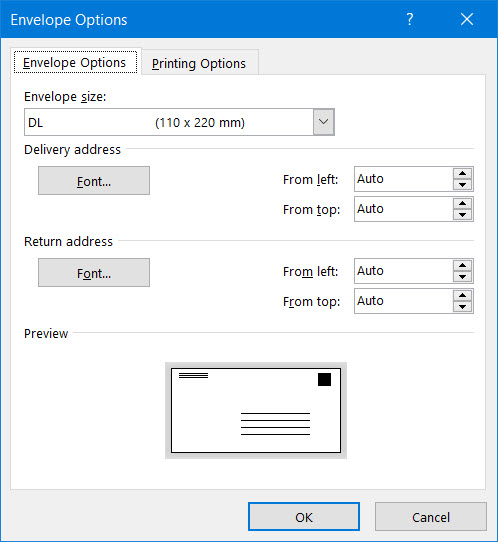The image size is (498, 542).
Task: Increase the Return address From top value
Action: pyautogui.click(x=463, y=295)
